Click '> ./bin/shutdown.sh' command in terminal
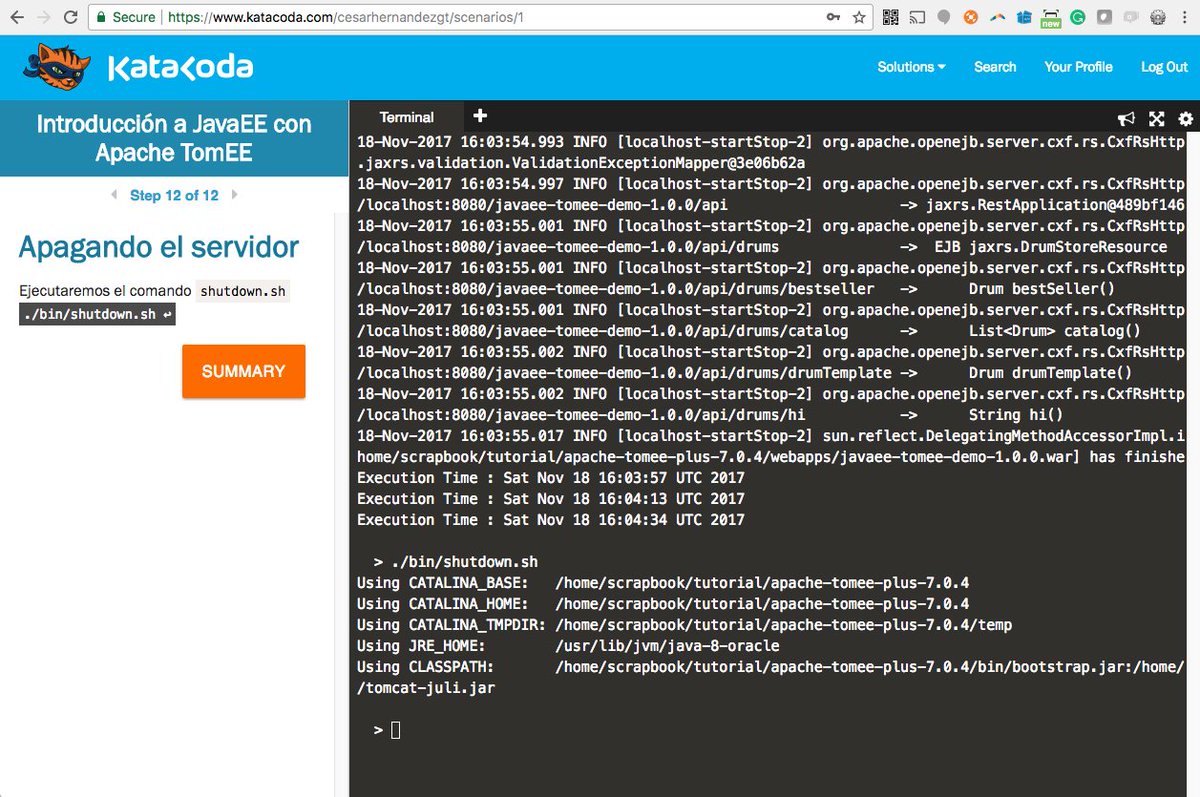 tap(456, 562)
